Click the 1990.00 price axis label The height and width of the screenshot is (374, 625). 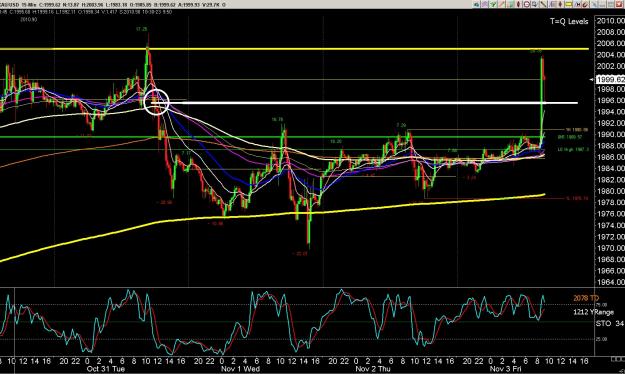tap(610, 134)
